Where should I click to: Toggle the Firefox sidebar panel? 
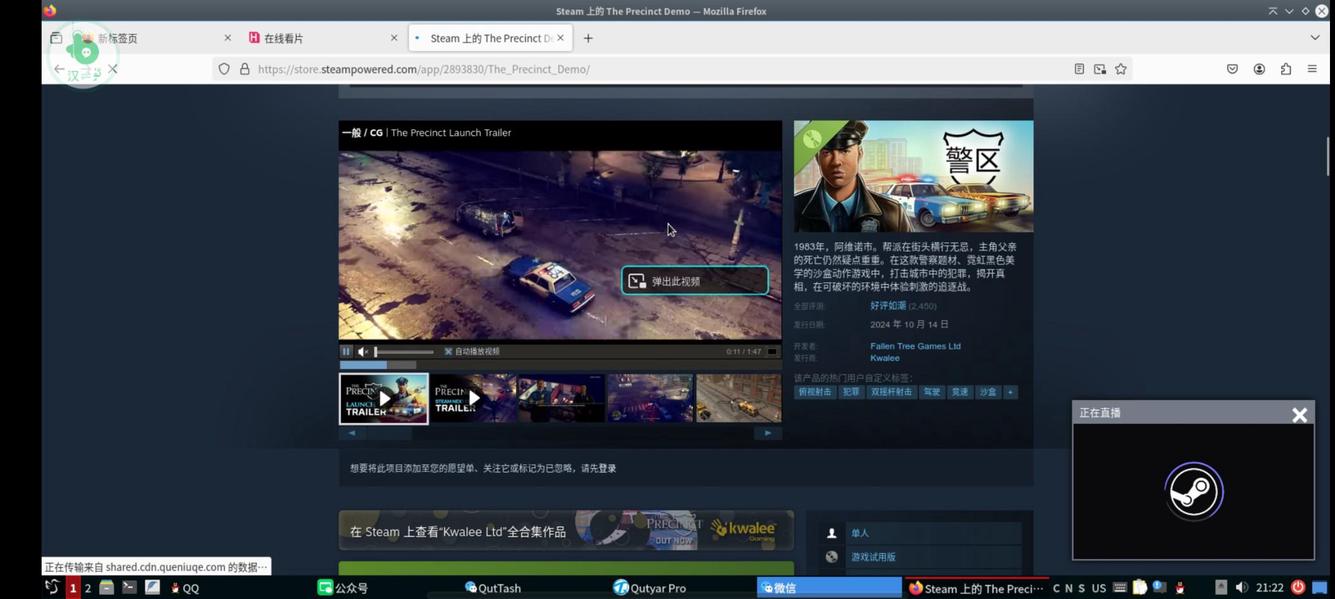[57, 37]
